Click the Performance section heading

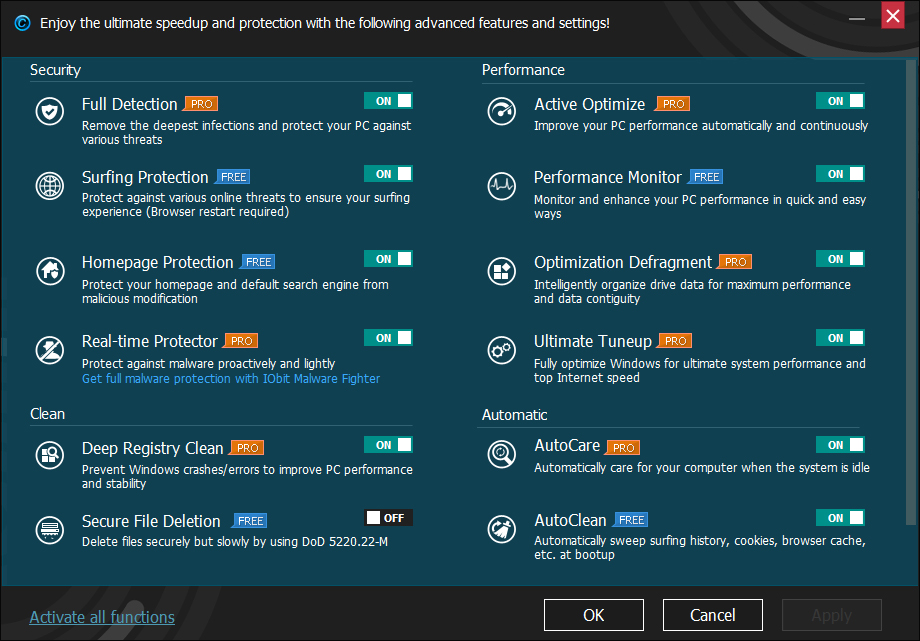click(523, 70)
